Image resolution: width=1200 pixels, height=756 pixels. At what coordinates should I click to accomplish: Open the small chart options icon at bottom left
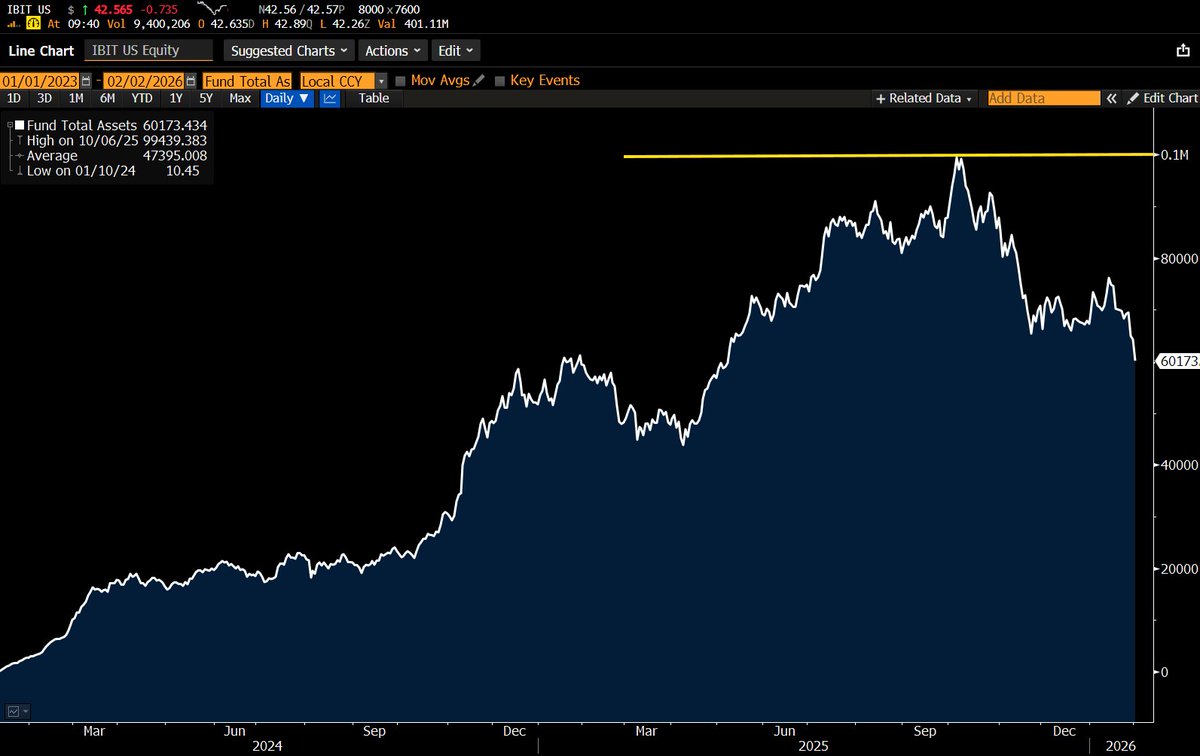17,711
